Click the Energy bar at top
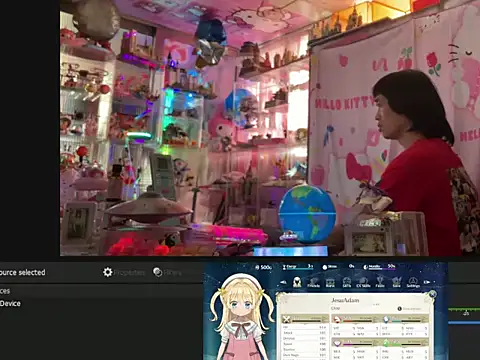 coord(298,267)
